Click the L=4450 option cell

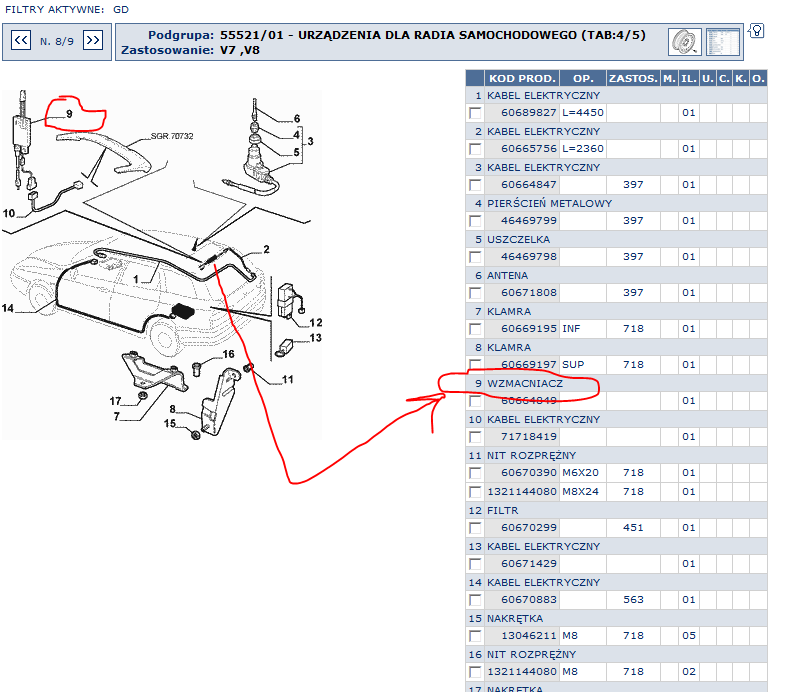click(x=583, y=113)
